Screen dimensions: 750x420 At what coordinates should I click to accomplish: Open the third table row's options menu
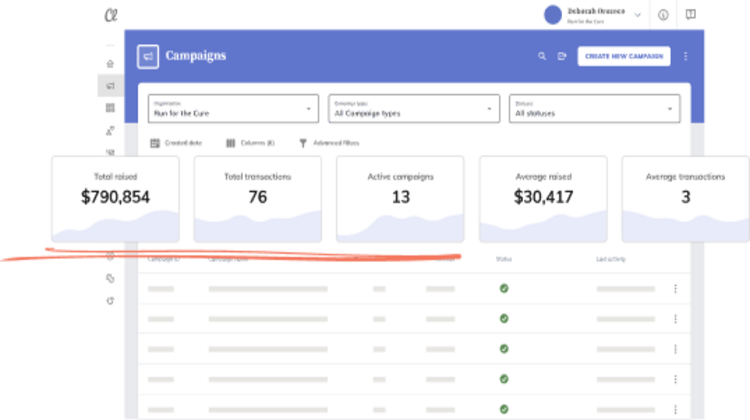[675, 349]
